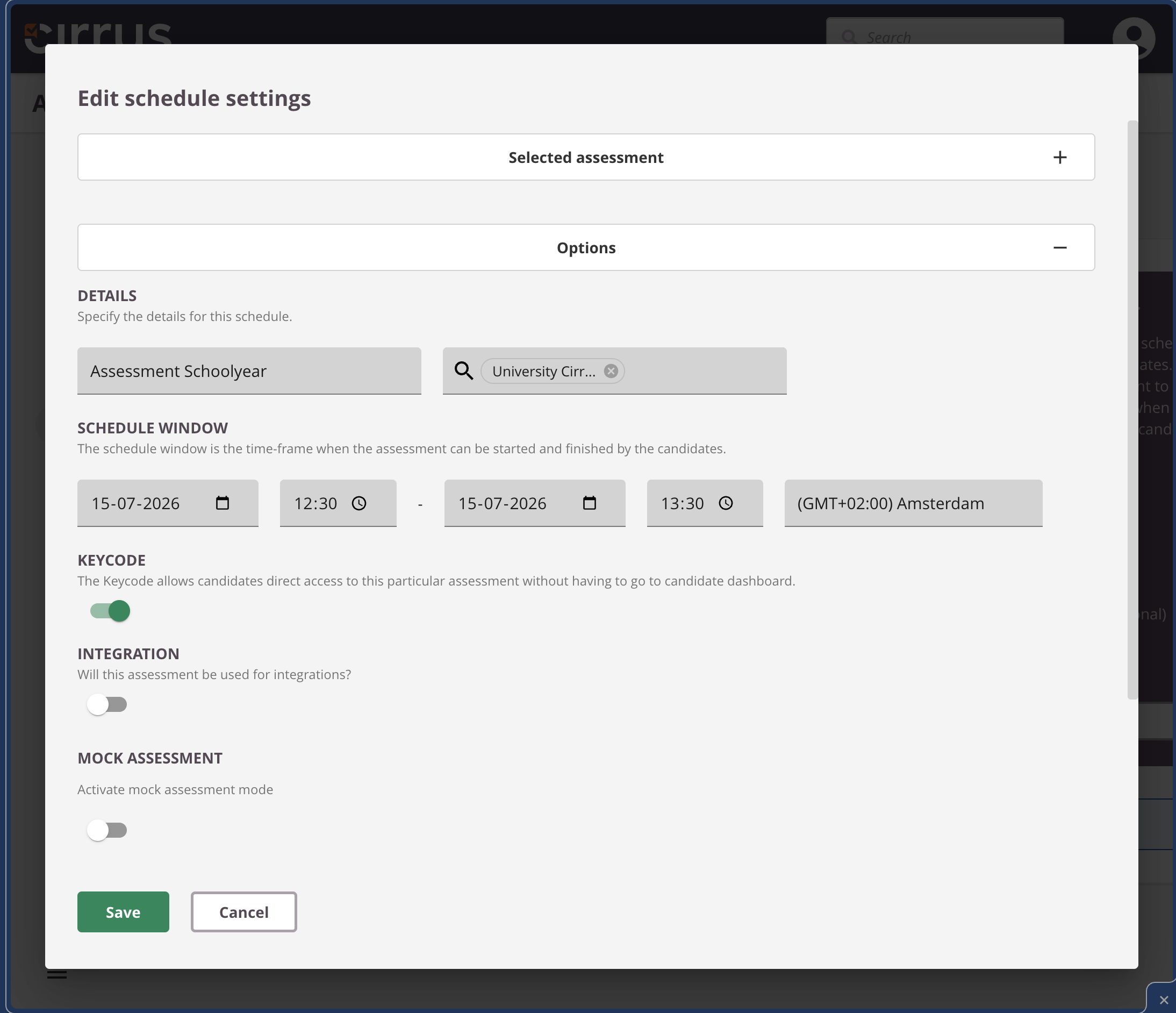Screen dimensions: 1176x1013
Task: Expand the Selected assessment section plus icon
Action: 1060,158
